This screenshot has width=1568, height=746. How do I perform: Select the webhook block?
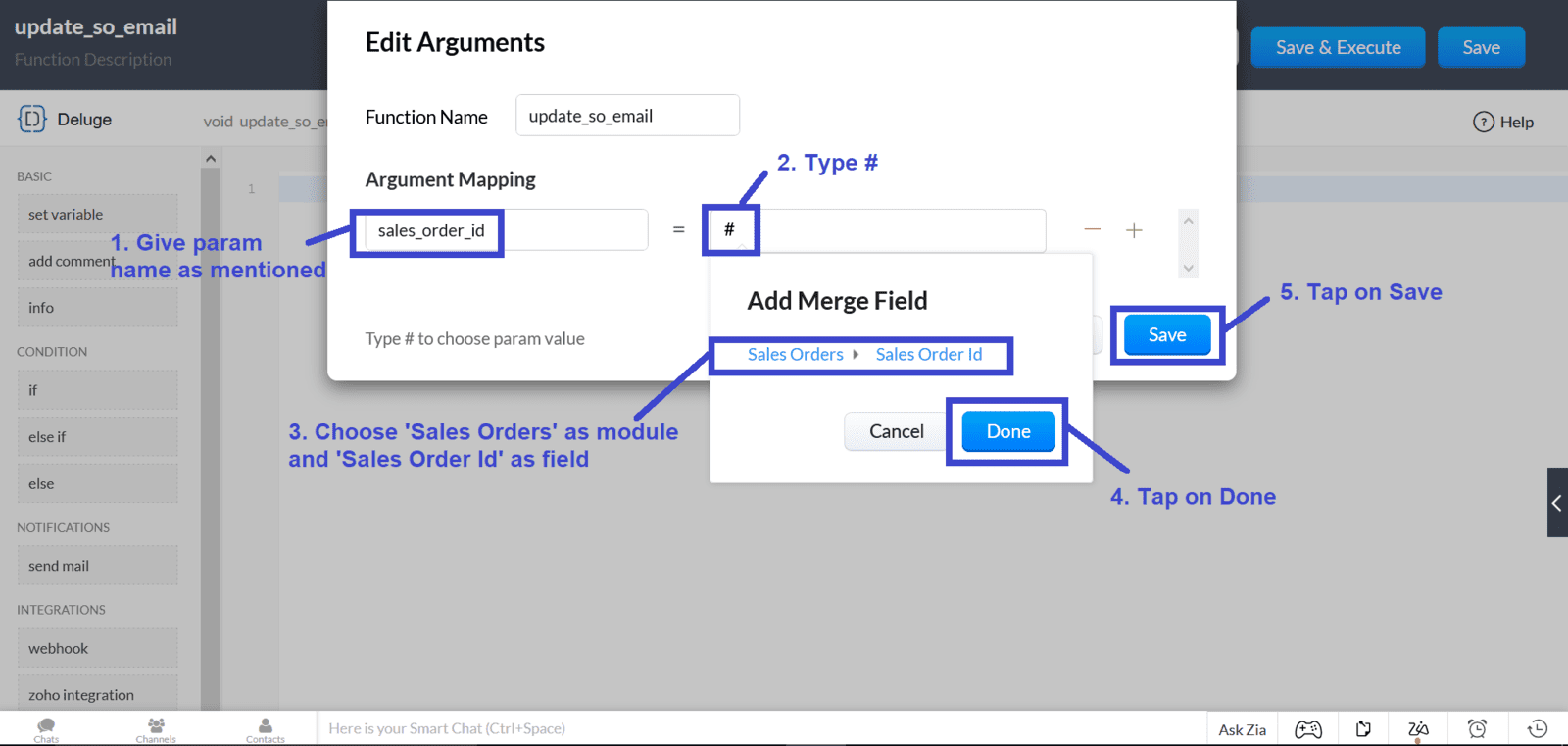(x=97, y=648)
